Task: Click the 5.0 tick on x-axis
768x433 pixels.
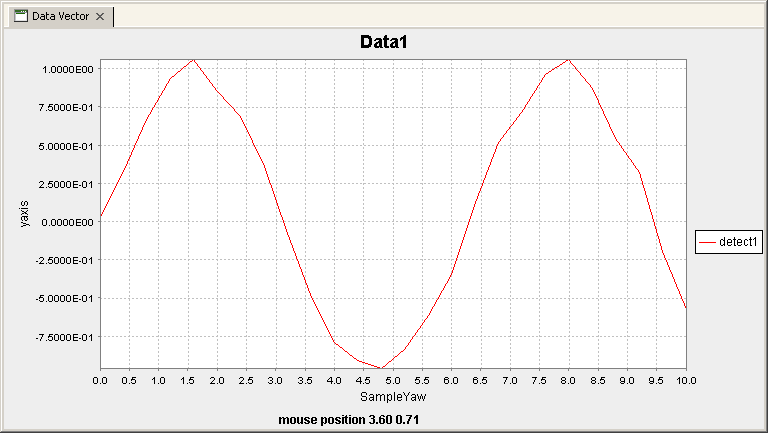Action: click(x=393, y=380)
